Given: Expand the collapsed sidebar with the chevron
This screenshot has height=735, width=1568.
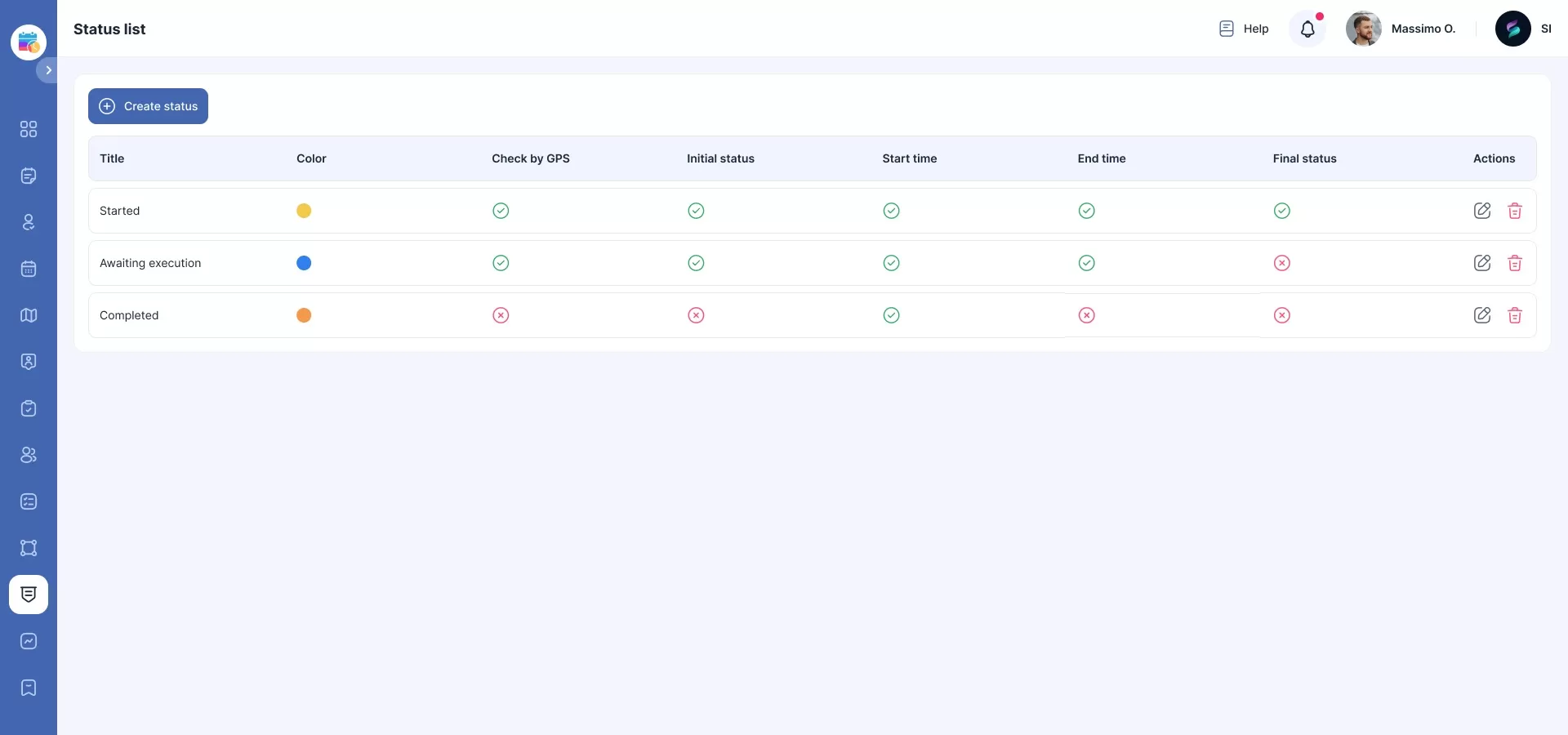Looking at the screenshot, I should pos(48,70).
